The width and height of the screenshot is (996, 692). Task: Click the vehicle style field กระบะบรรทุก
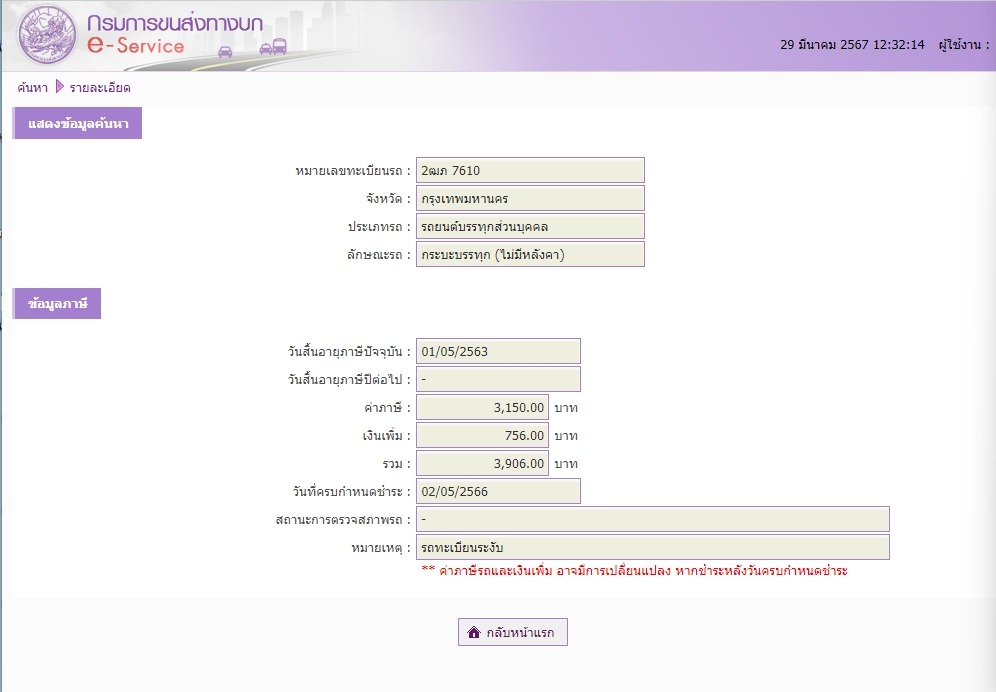(x=530, y=254)
